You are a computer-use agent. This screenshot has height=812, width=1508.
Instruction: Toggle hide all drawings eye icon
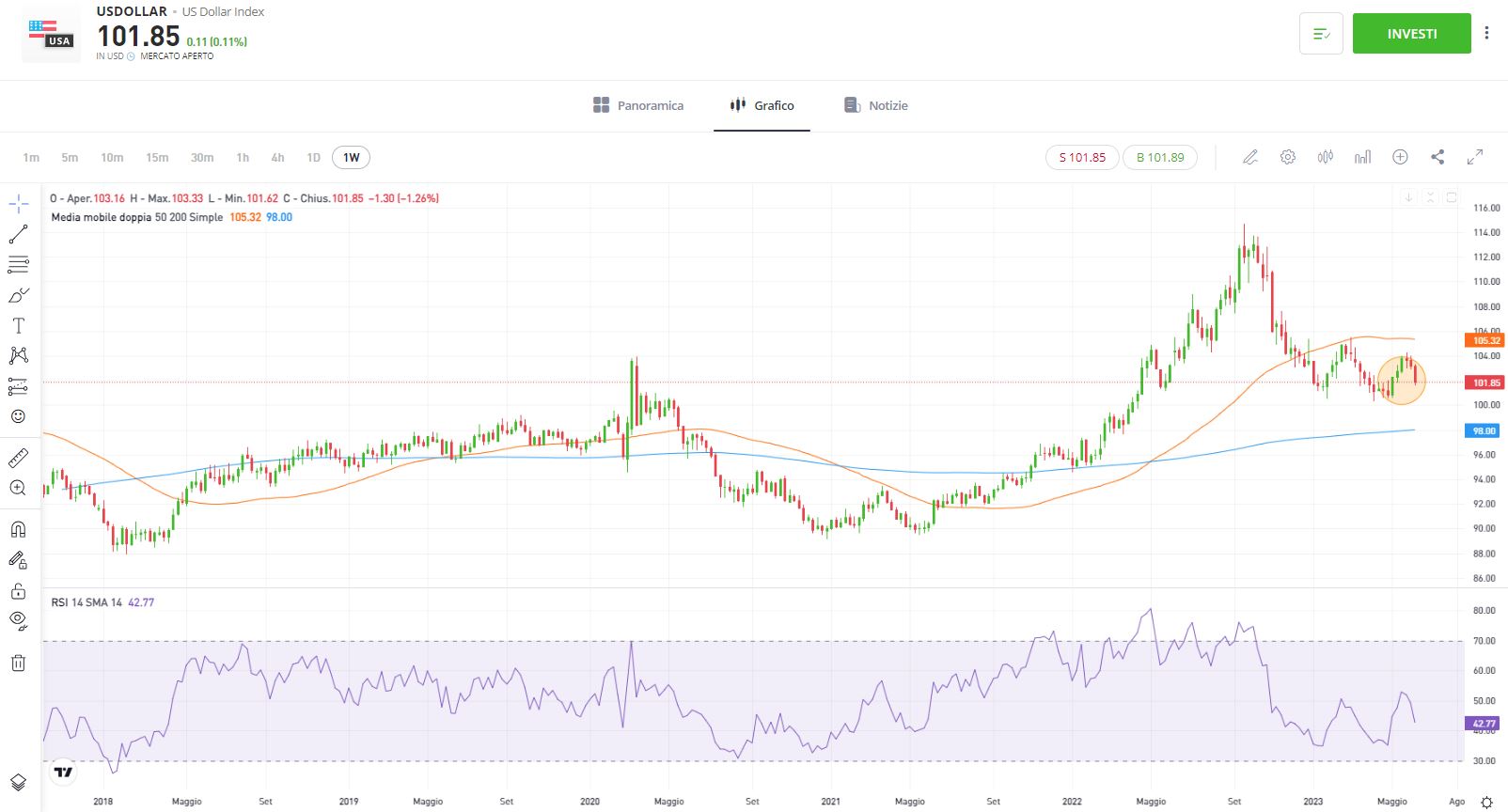click(18, 619)
